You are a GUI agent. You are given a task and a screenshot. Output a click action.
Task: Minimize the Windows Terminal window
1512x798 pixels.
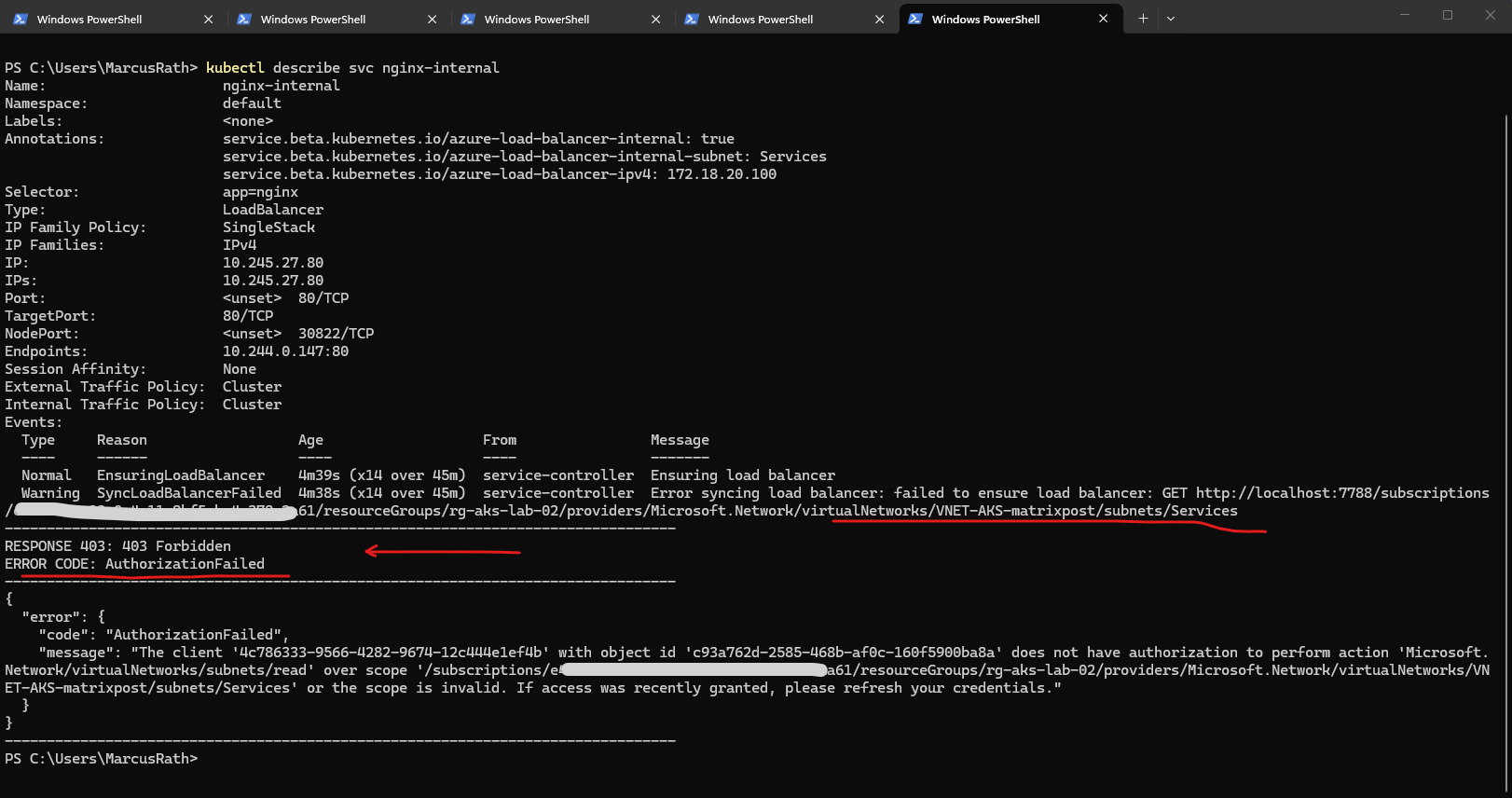coord(1404,15)
